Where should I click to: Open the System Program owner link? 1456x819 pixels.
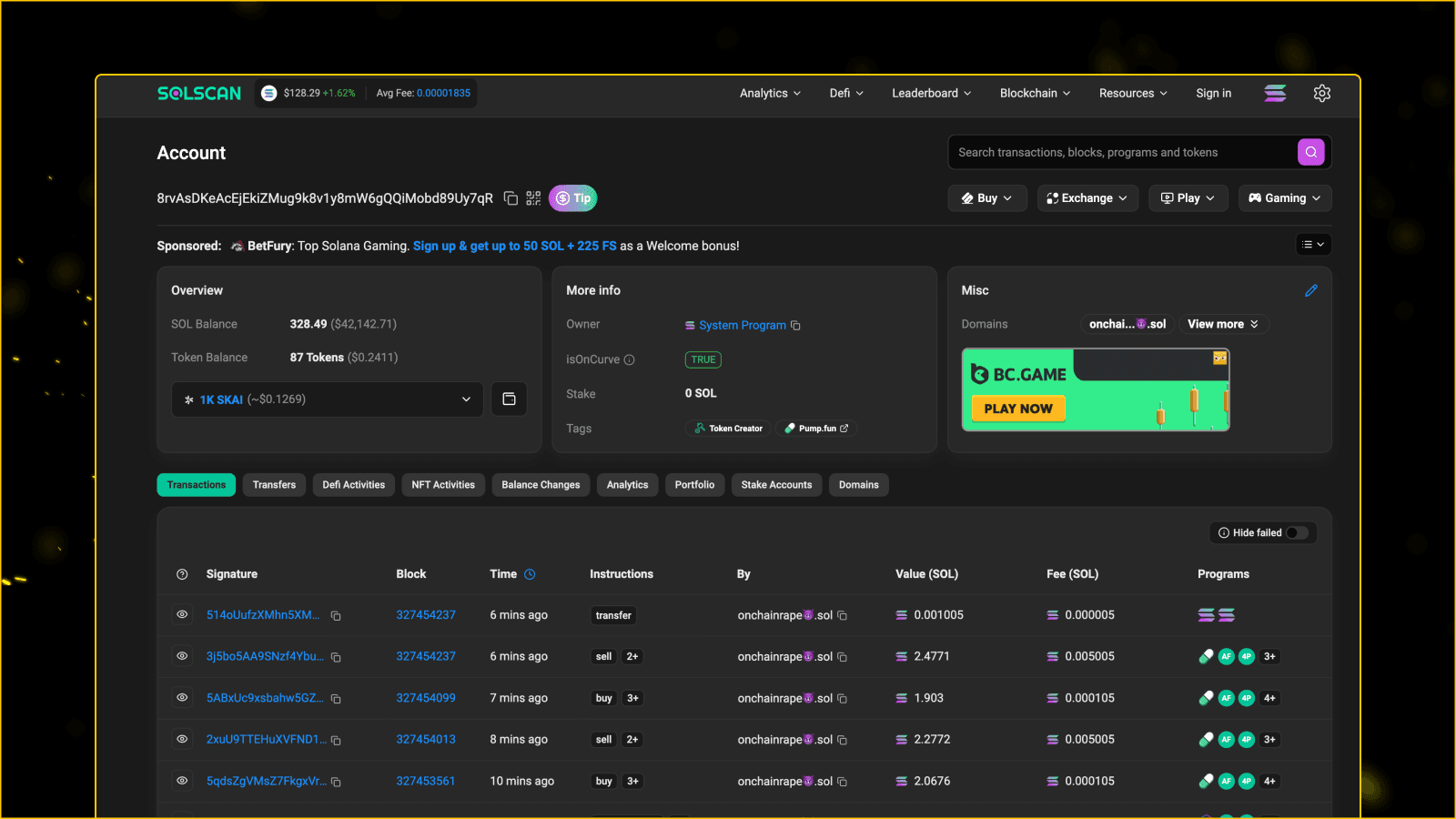(x=742, y=325)
